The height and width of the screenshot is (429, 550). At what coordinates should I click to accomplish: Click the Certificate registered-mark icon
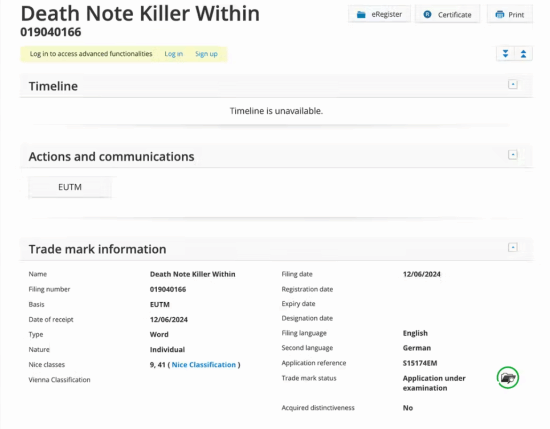point(427,14)
